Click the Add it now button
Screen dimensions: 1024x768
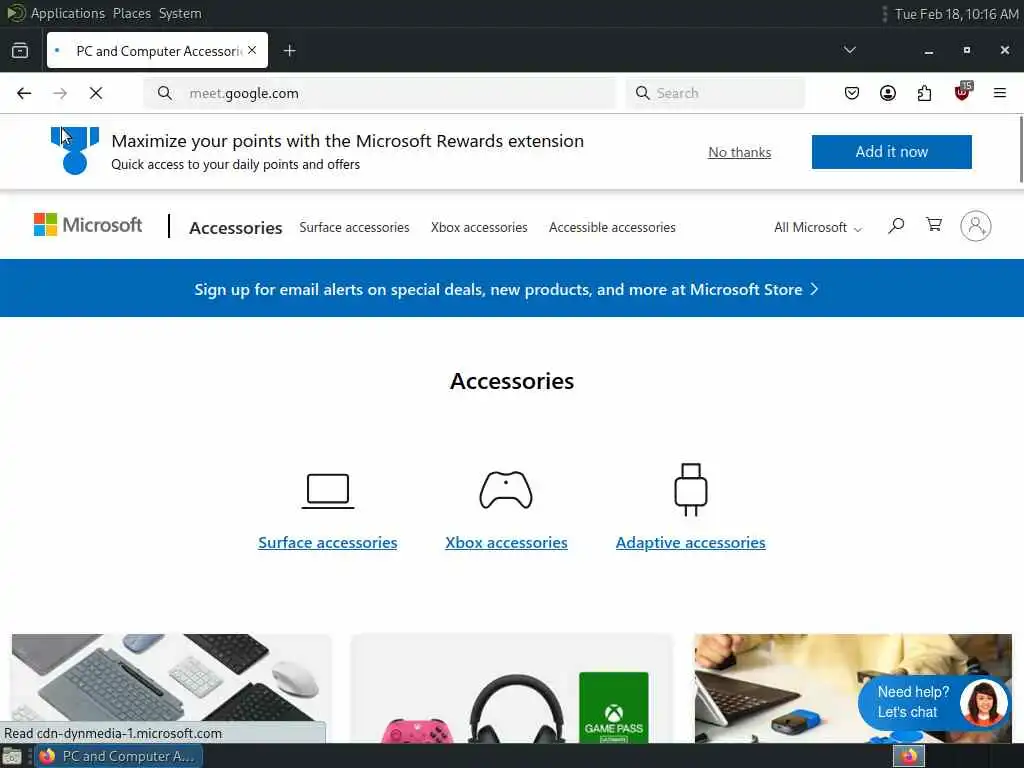pyautogui.click(x=891, y=152)
